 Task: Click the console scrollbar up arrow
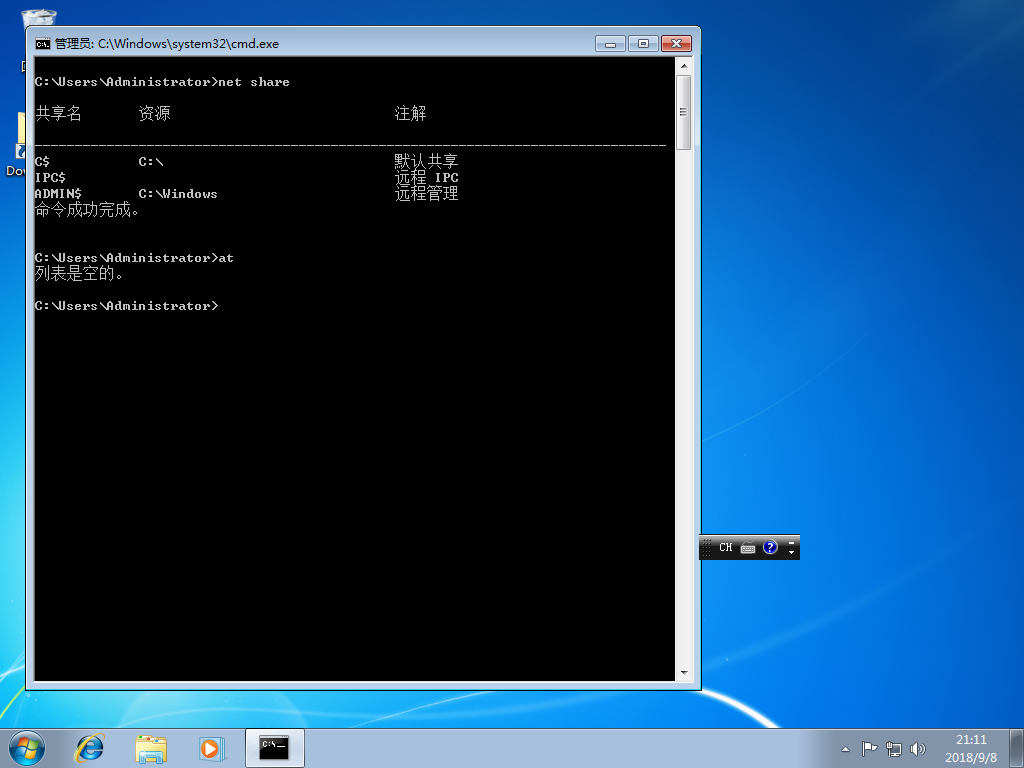point(684,66)
